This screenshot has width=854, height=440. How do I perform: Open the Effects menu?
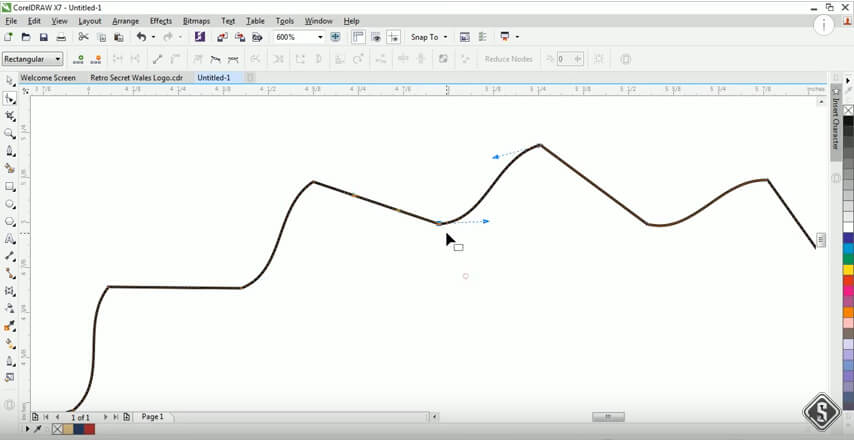(160, 20)
